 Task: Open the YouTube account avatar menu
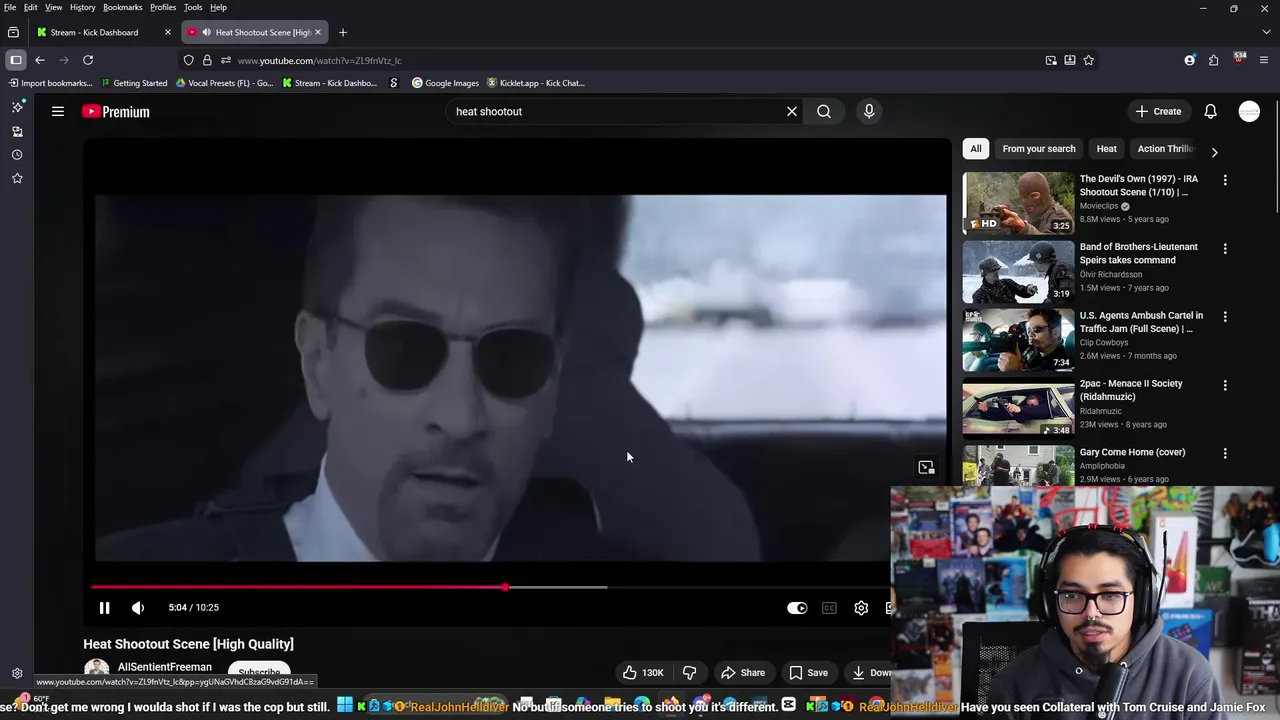(x=1249, y=111)
